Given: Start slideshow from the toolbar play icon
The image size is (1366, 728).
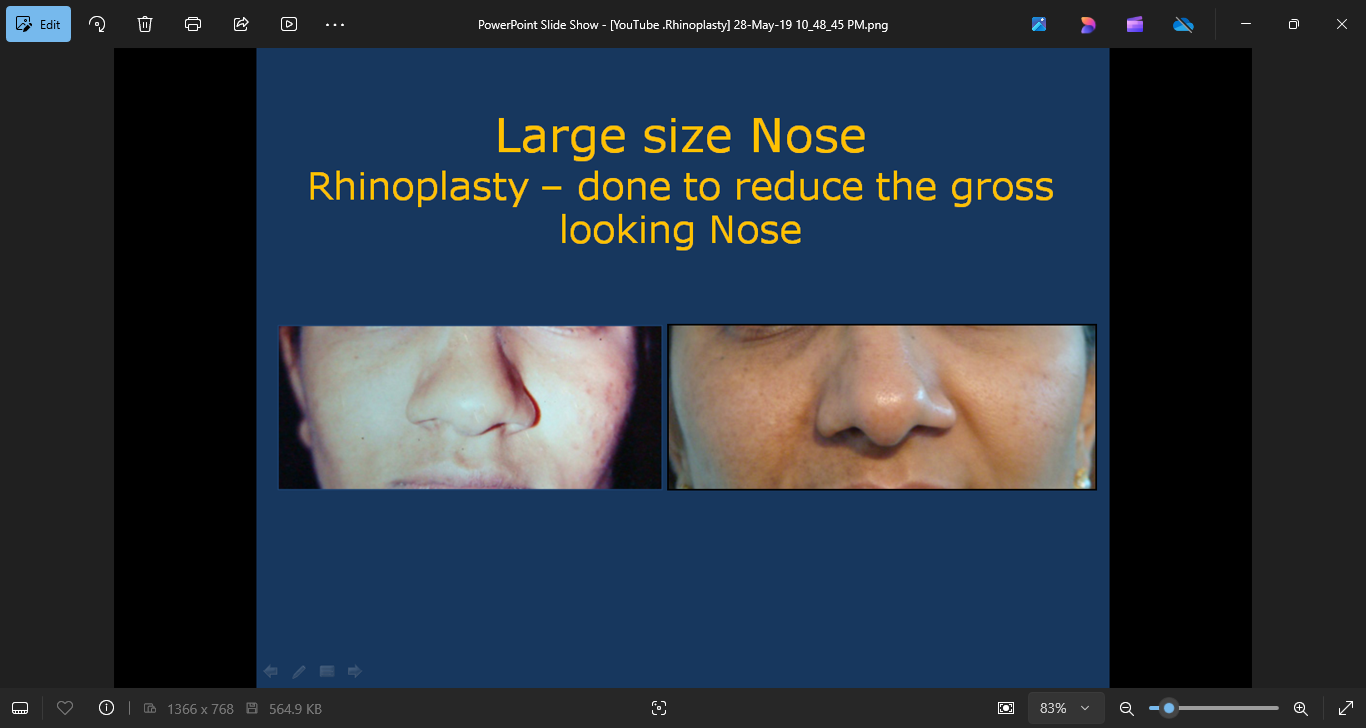Looking at the screenshot, I should tap(289, 24).
